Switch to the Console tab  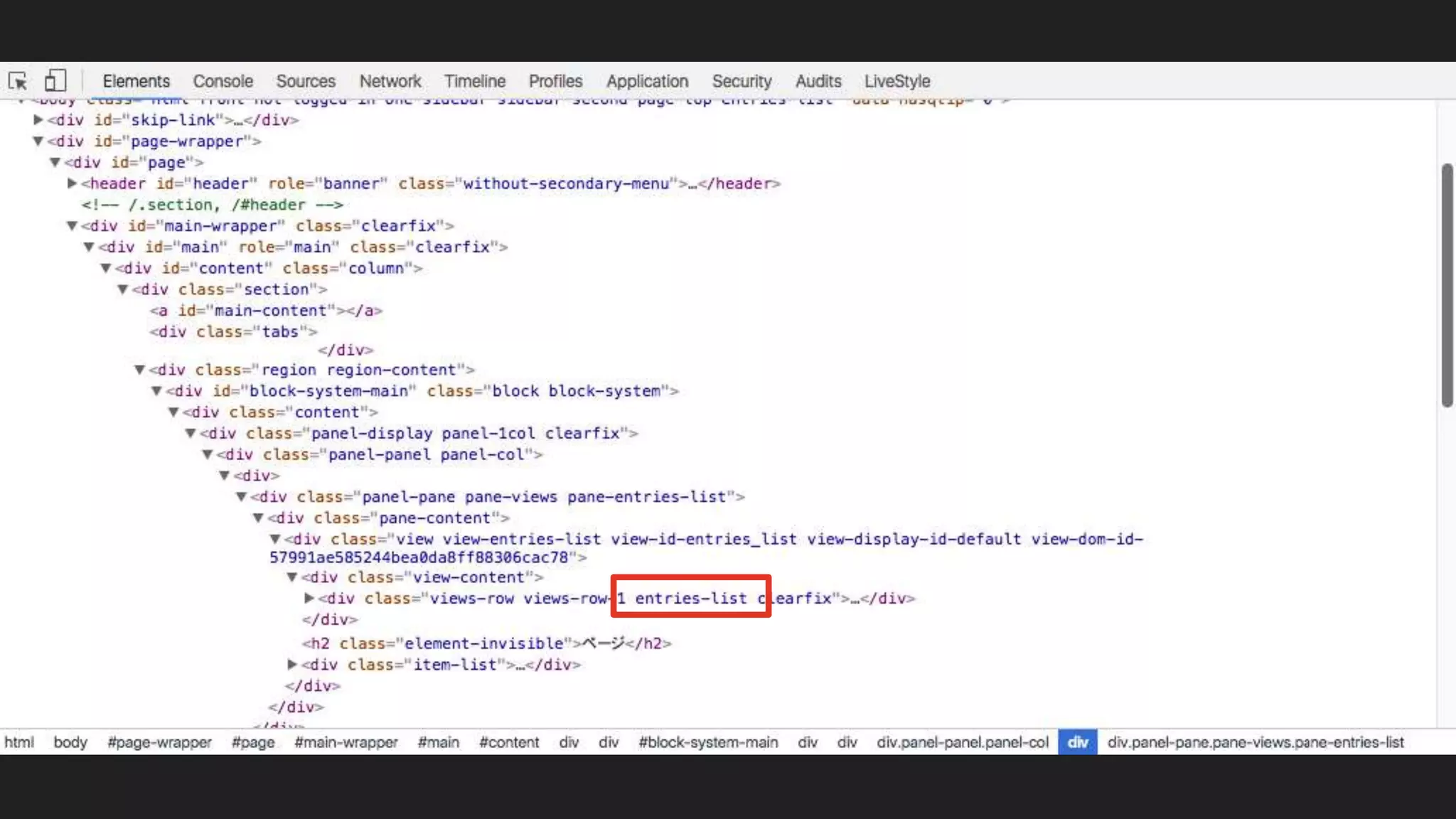pos(223,81)
